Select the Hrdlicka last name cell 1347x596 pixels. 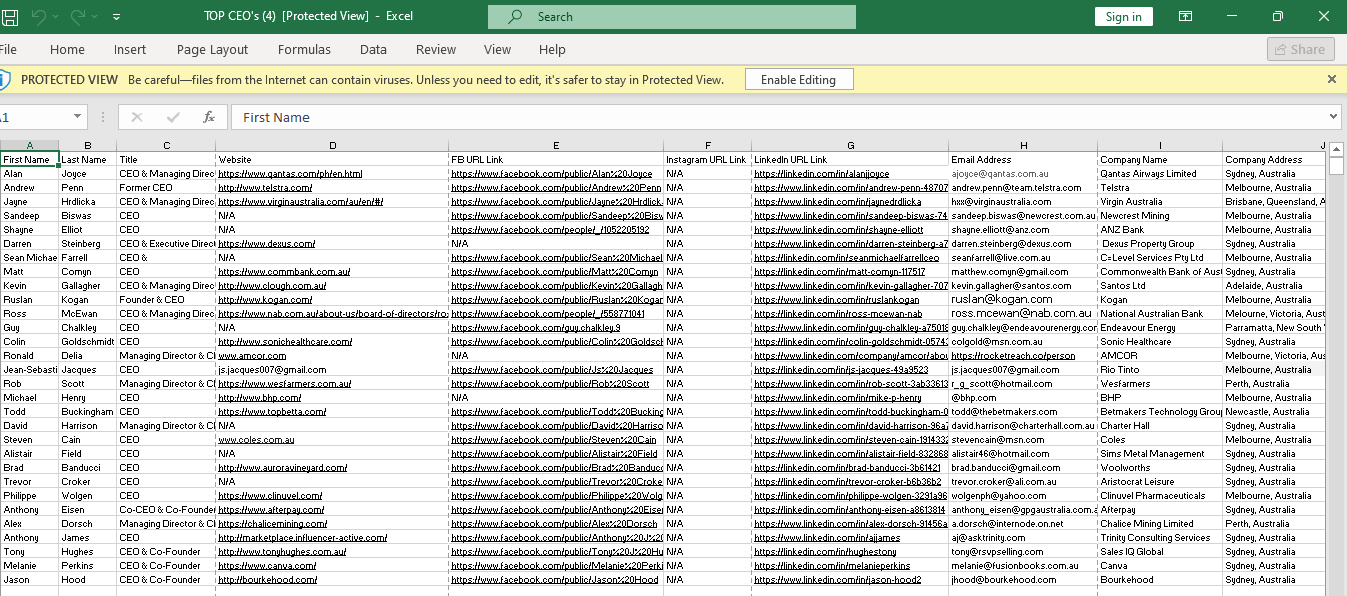pos(87,202)
